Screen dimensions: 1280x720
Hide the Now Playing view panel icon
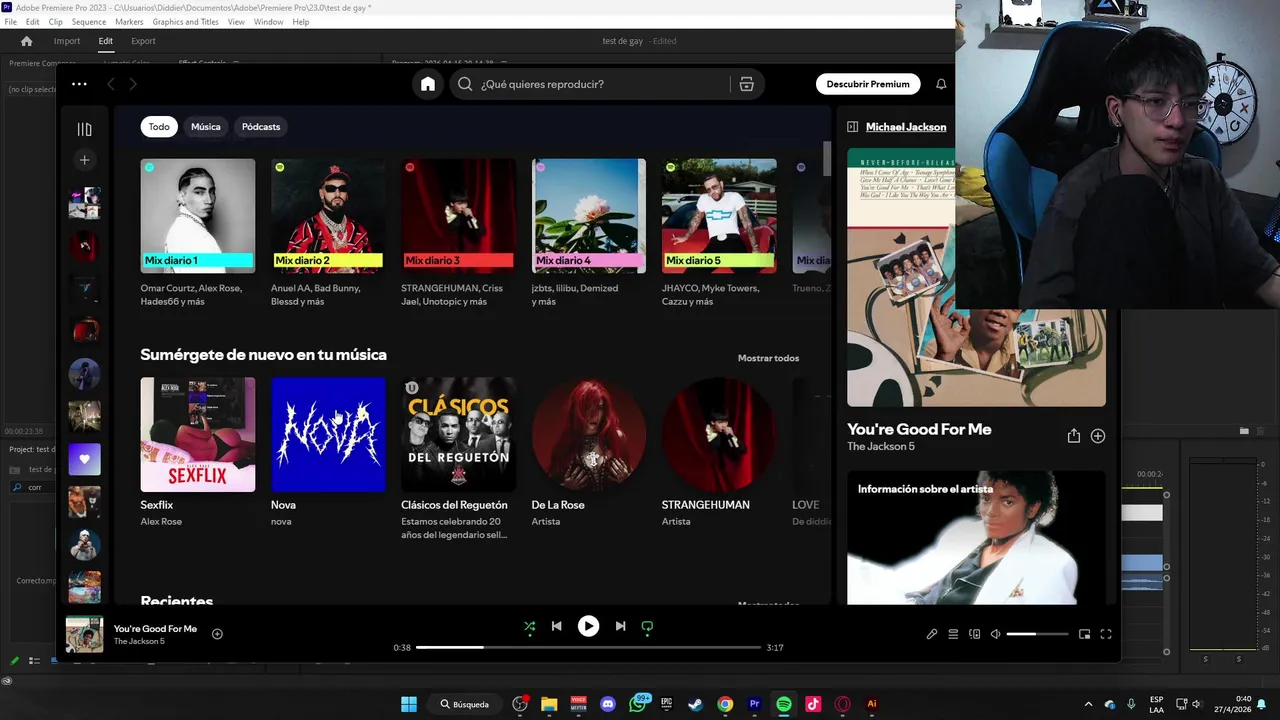point(852,127)
